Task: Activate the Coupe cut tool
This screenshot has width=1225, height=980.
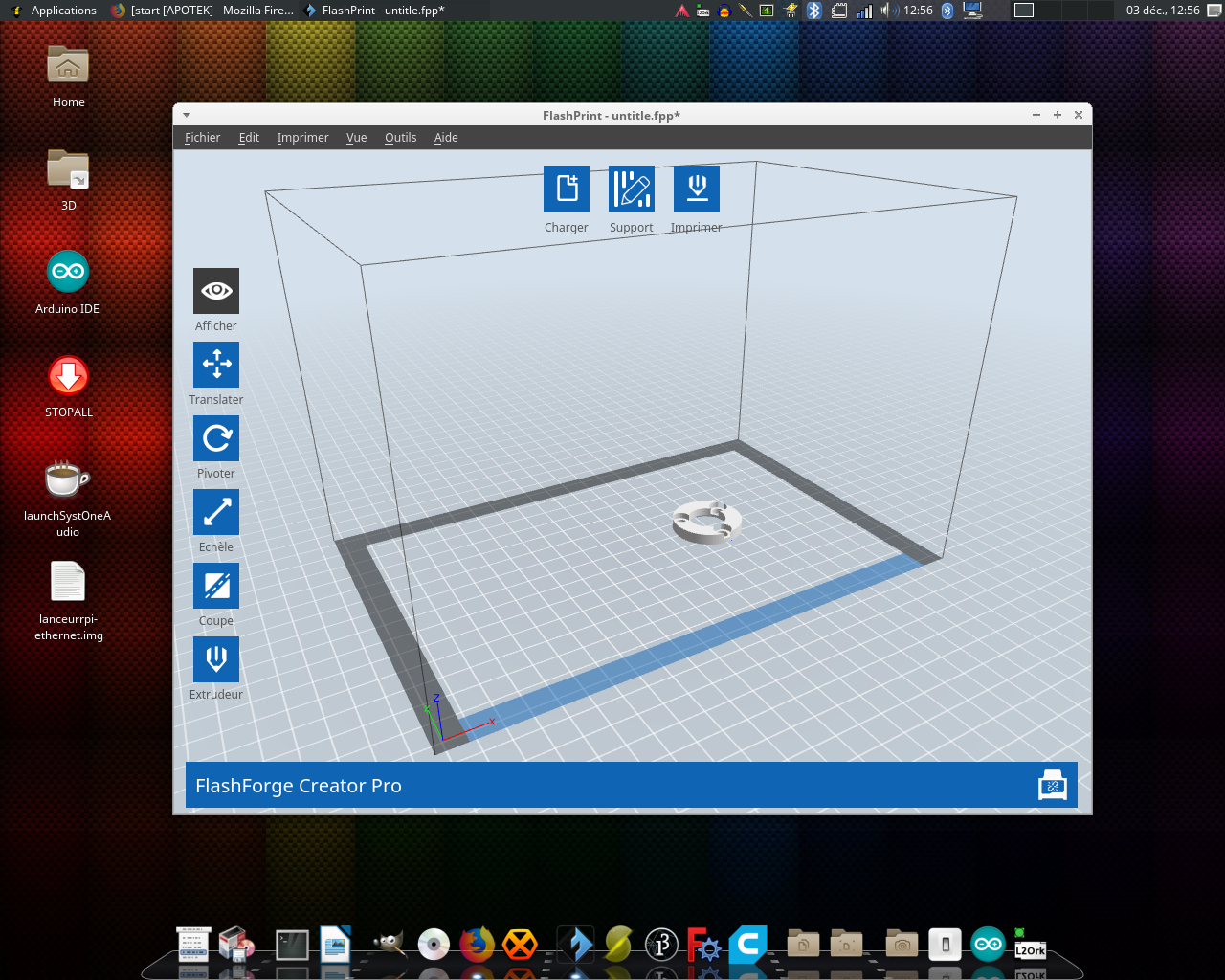Action: 216,586
